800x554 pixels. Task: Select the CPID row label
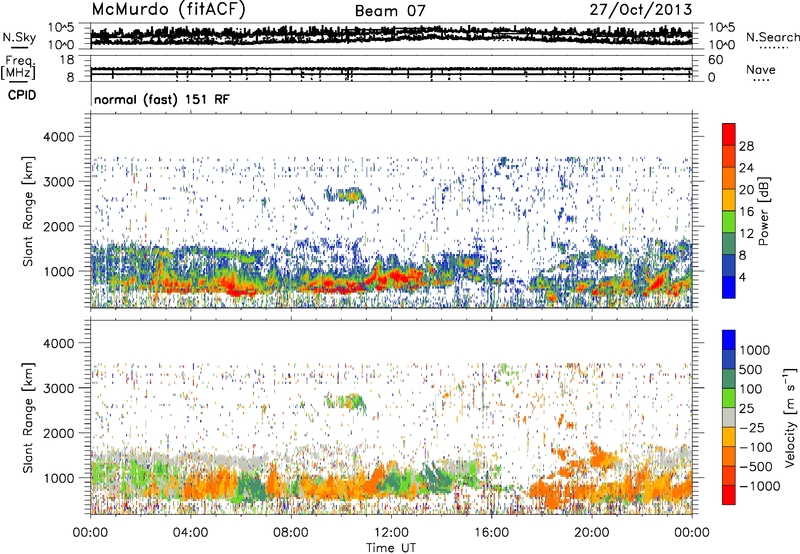point(22,95)
